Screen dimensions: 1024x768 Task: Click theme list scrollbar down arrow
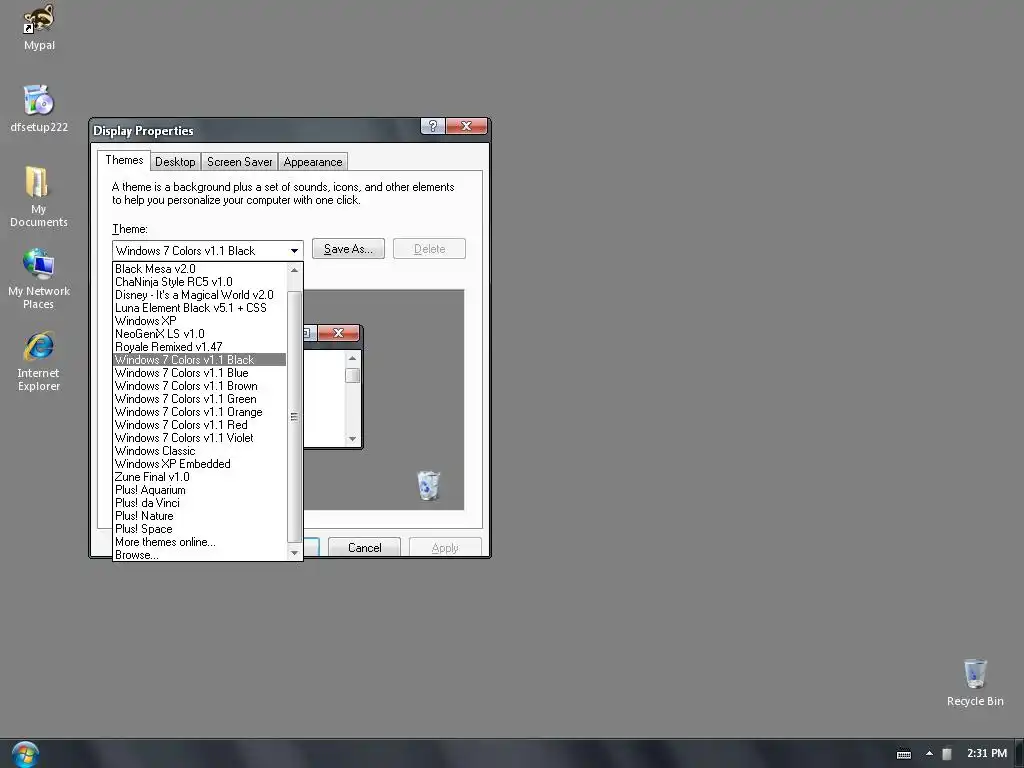pyautogui.click(x=295, y=553)
